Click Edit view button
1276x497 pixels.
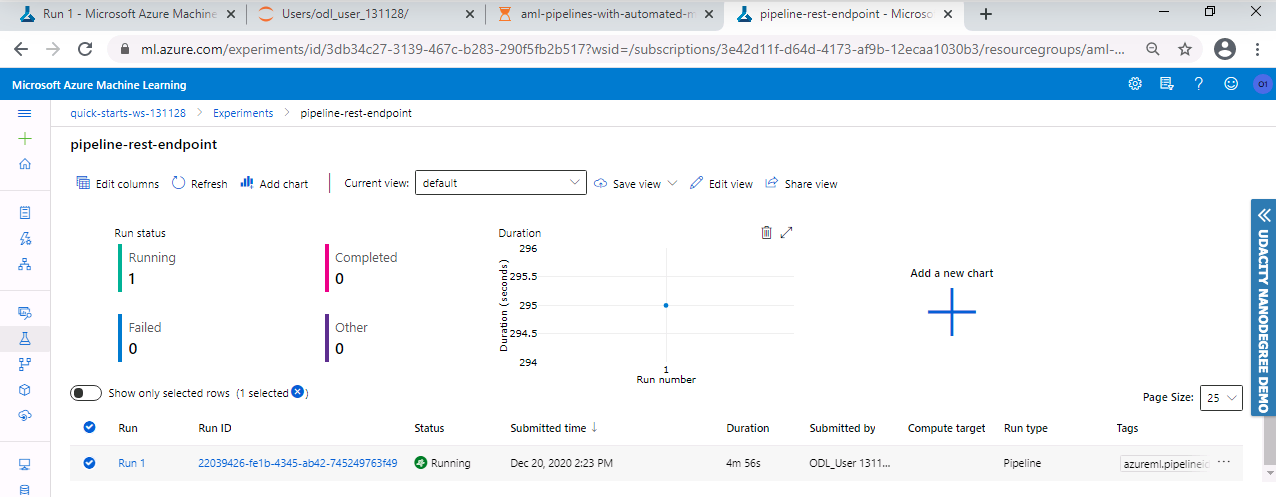click(721, 184)
